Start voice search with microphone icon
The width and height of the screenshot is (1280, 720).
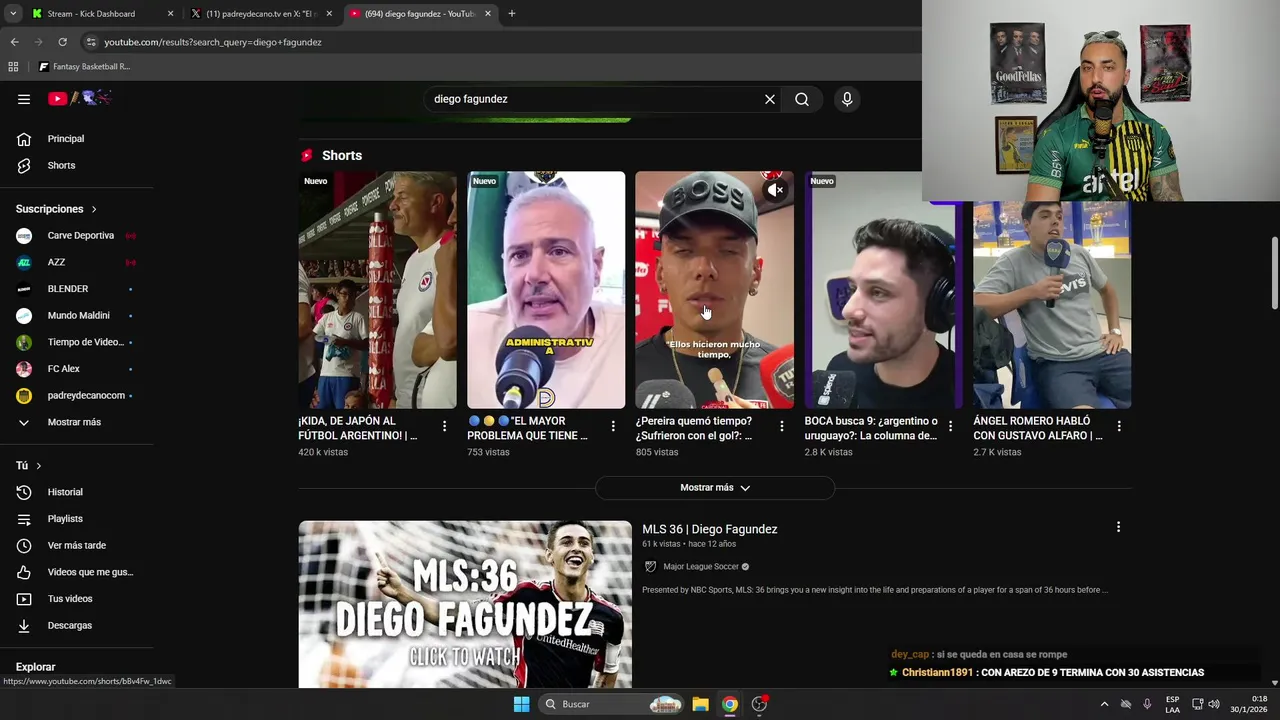click(x=847, y=99)
